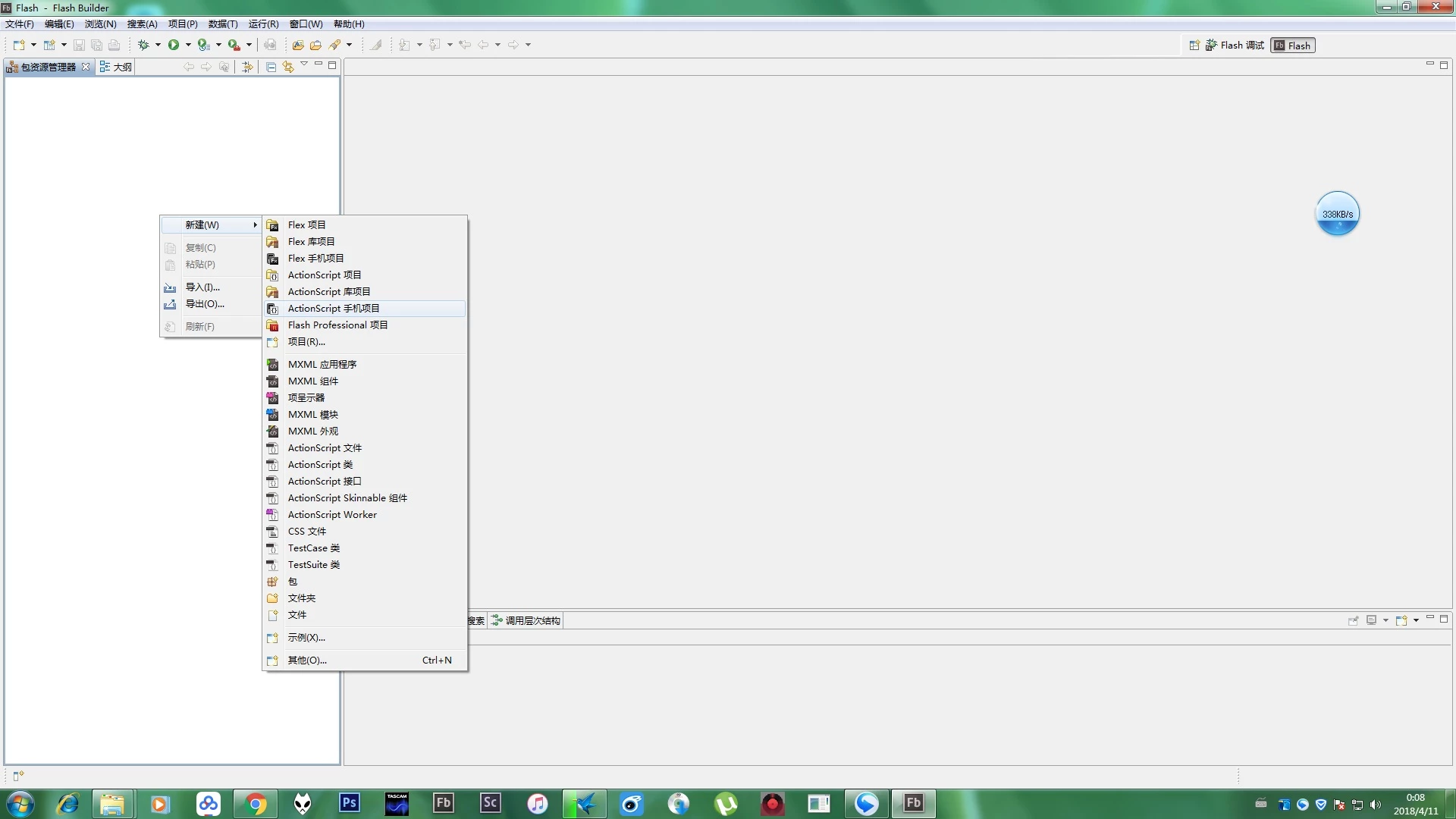Toggle Link with Editor in Package Explorer
This screenshot has height=819, width=1456.
point(288,67)
